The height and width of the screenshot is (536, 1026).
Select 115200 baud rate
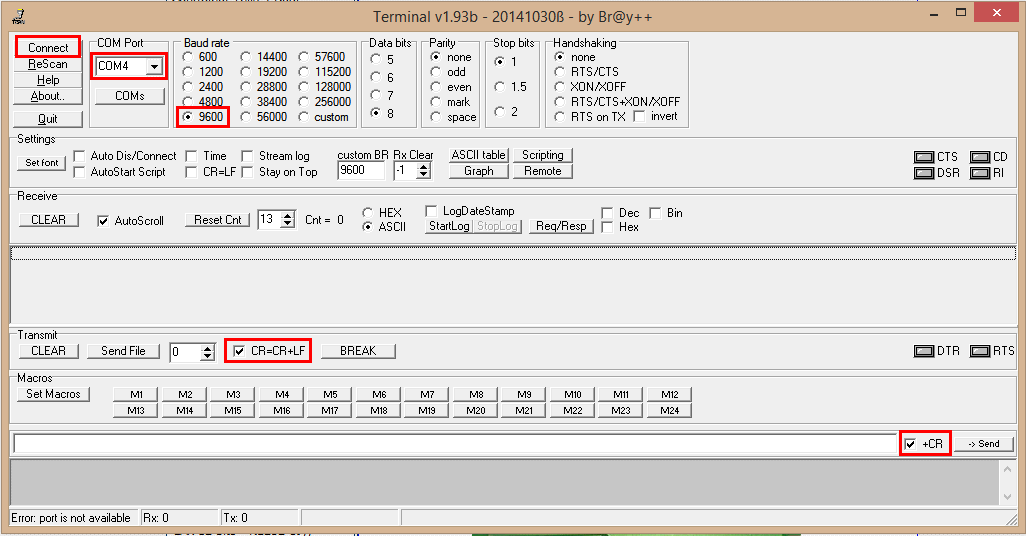pyautogui.click(x=304, y=72)
